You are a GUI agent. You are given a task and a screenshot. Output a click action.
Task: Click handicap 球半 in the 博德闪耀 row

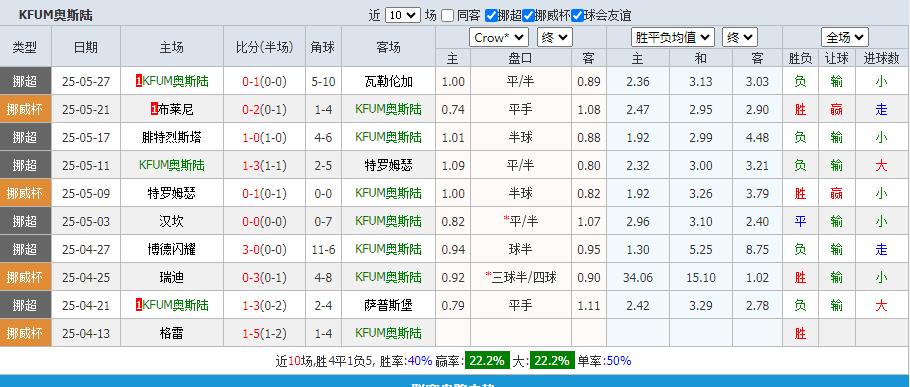[521, 249]
